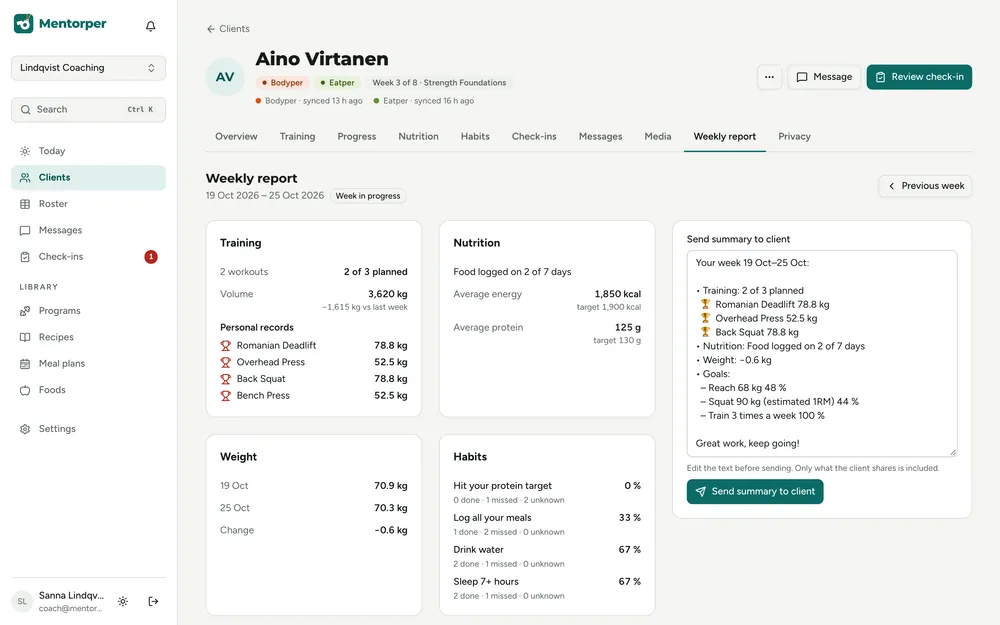Click the log out icon
Viewport: 1000px width, 625px height.
coord(153,601)
